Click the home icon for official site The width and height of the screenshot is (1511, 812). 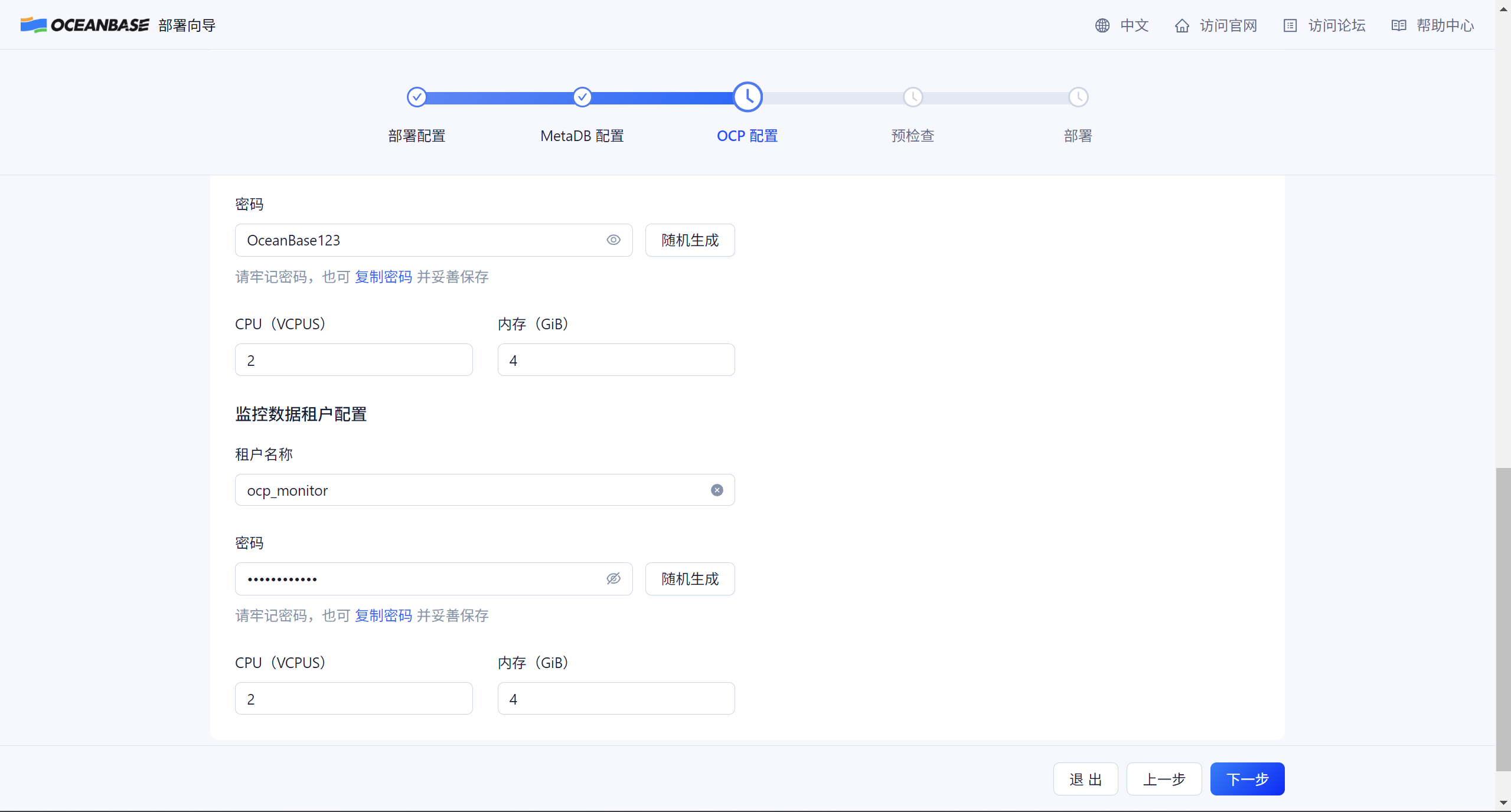point(1182,25)
